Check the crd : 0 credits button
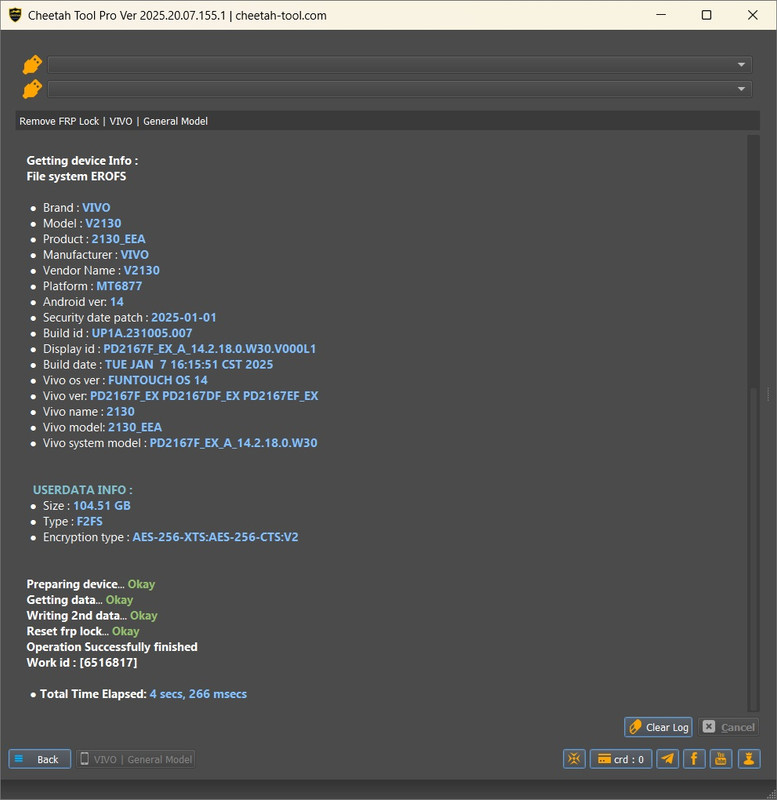The width and height of the screenshot is (777, 800). click(x=621, y=759)
